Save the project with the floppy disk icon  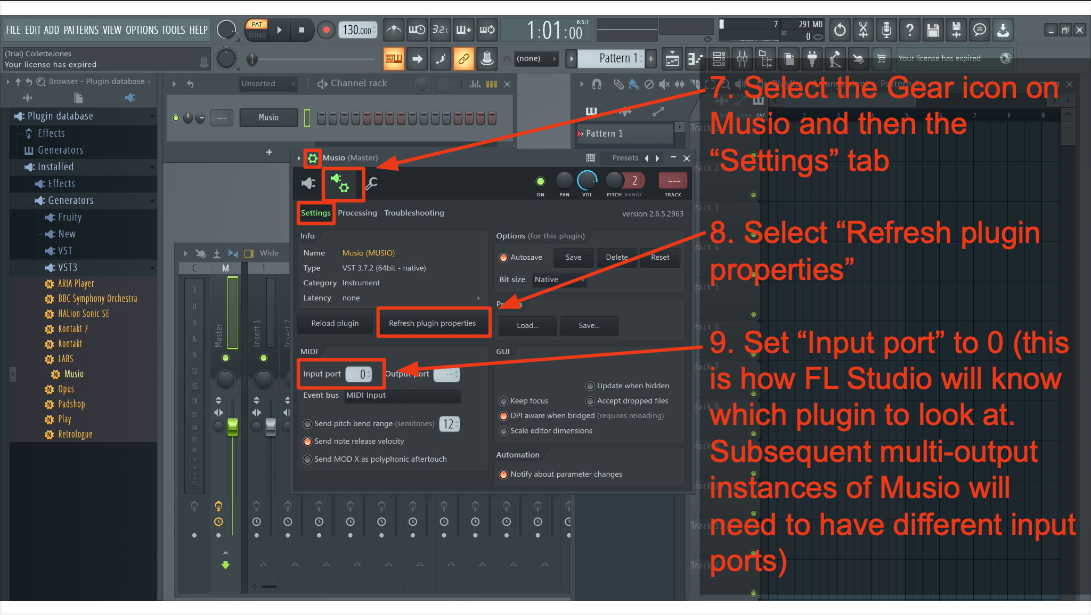pyautogui.click(x=933, y=30)
